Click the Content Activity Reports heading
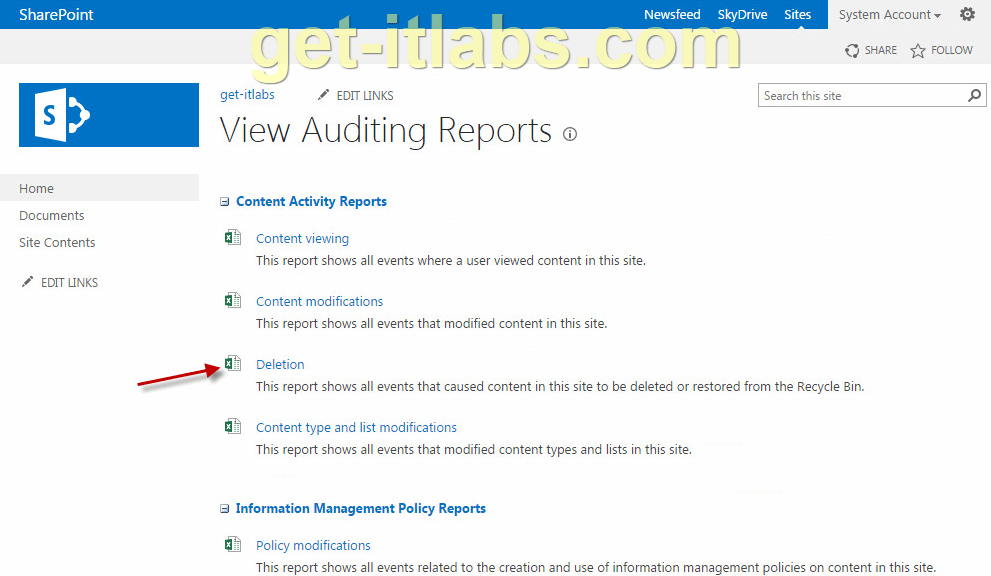 coord(311,202)
